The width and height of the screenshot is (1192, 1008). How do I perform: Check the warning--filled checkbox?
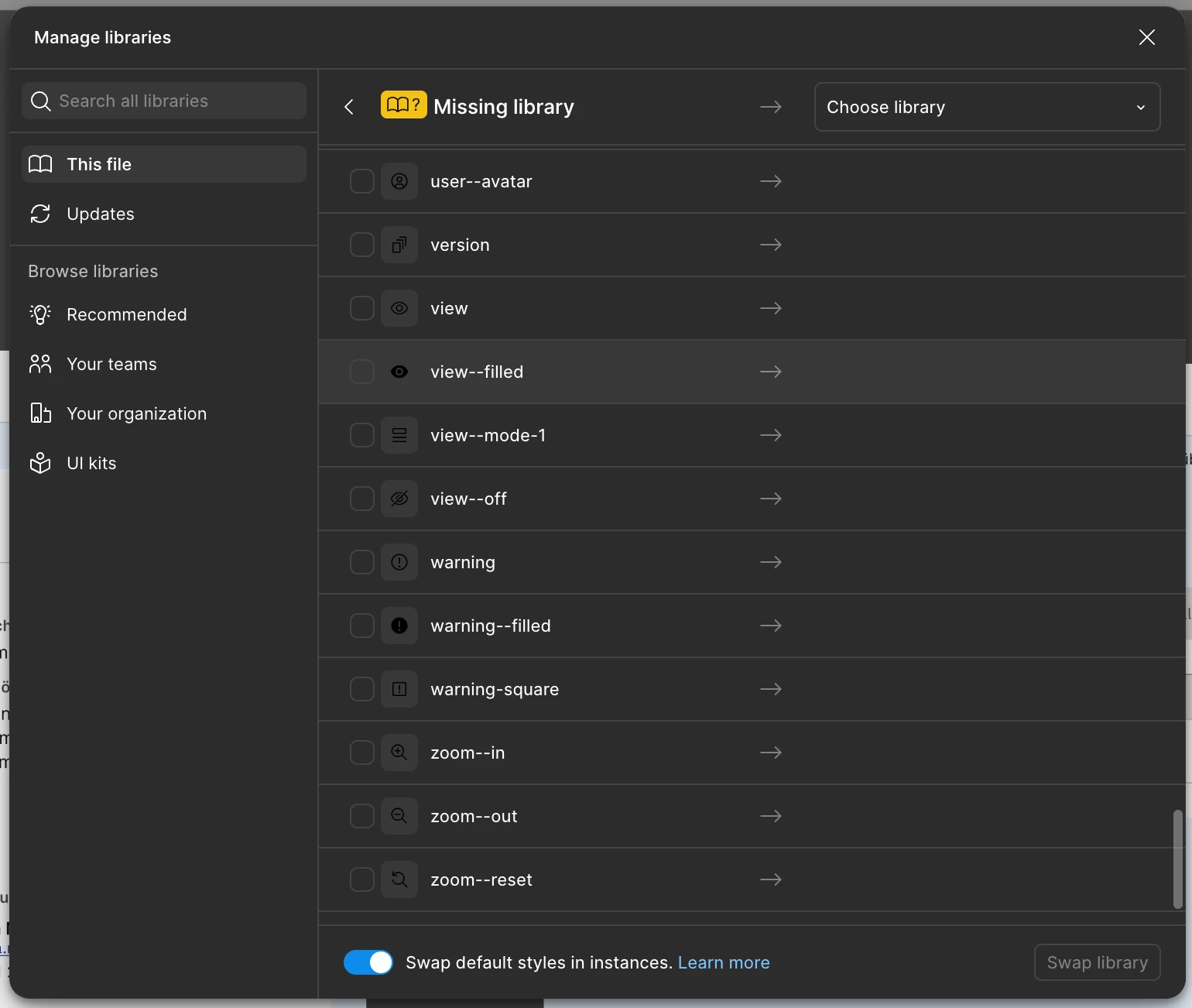(x=362, y=626)
